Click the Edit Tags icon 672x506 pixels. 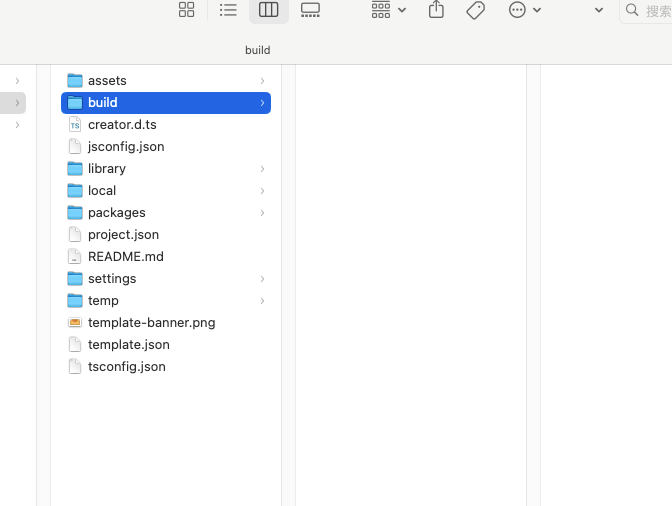476,10
